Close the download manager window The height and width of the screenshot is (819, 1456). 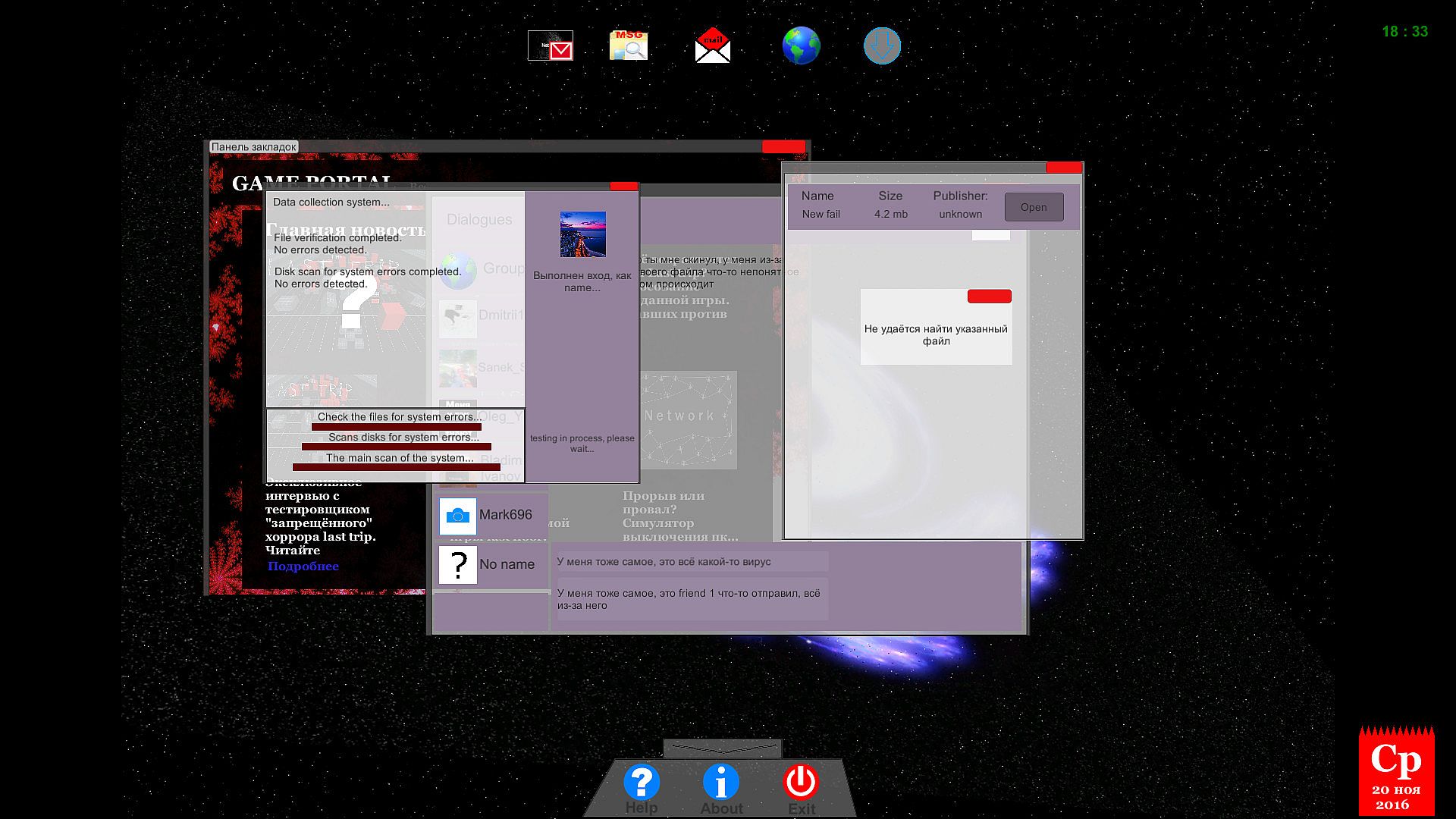pos(1064,168)
